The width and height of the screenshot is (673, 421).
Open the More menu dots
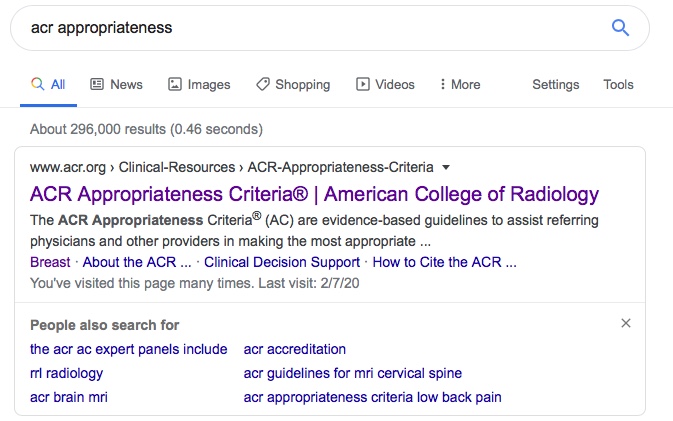tap(443, 84)
